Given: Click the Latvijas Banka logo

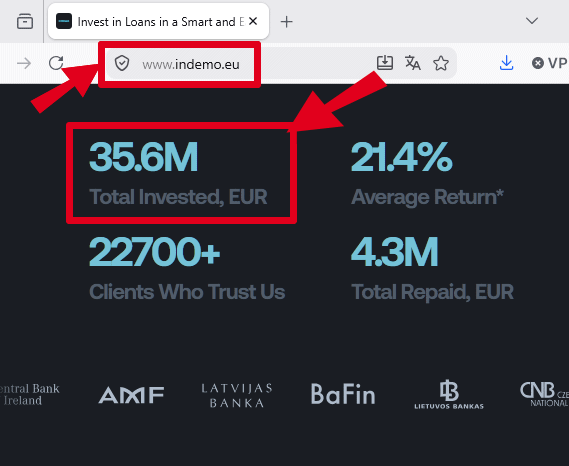Looking at the screenshot, I should click(237, 395).
